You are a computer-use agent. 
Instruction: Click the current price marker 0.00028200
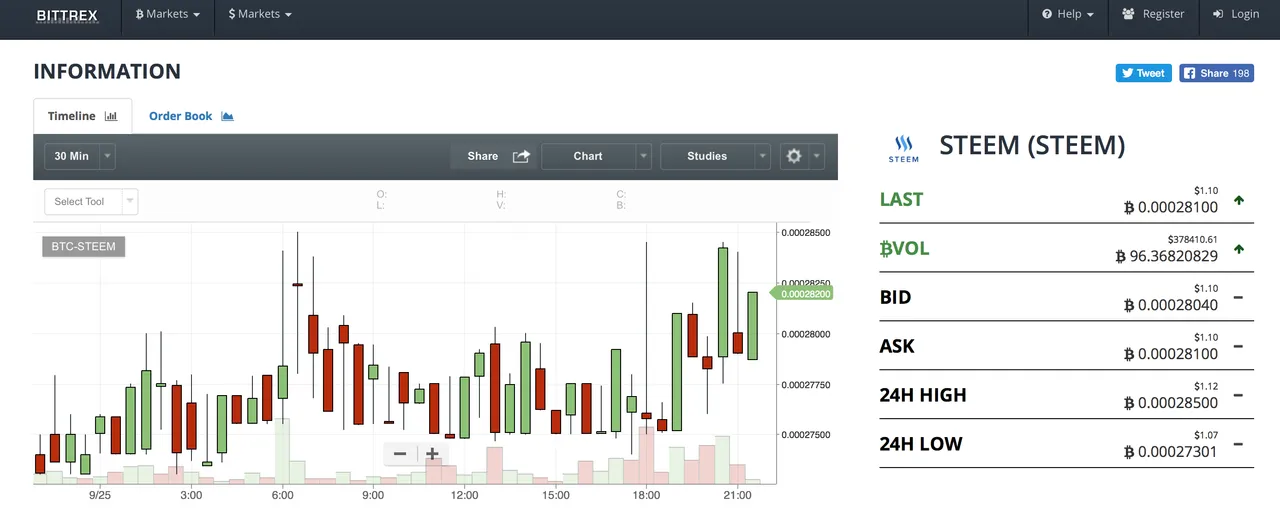tap(801, 294)
